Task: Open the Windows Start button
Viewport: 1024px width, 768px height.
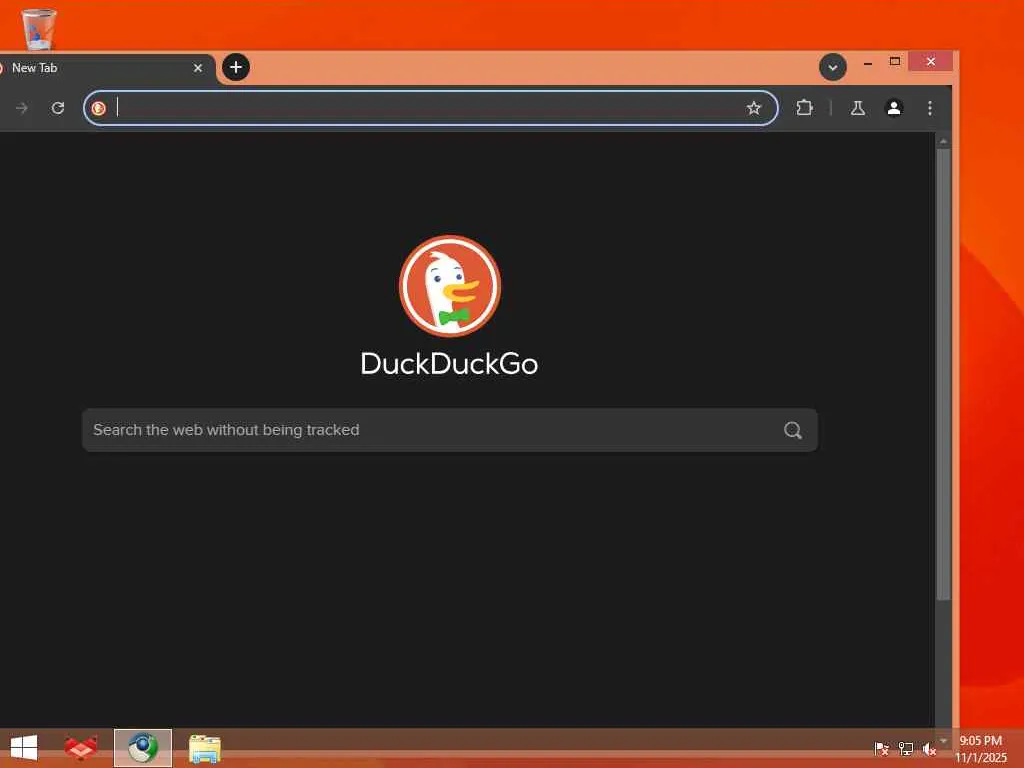Action: click(24, 748)
